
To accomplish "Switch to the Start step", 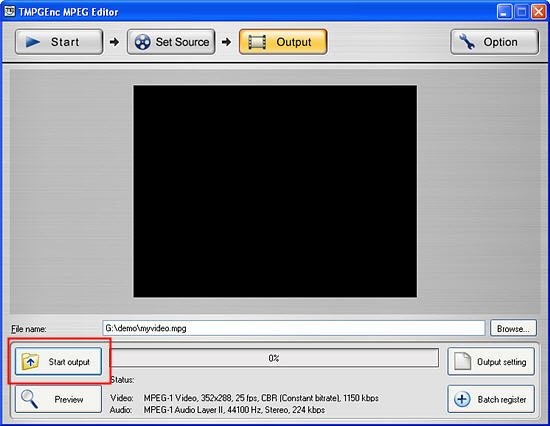I will 59,42.
